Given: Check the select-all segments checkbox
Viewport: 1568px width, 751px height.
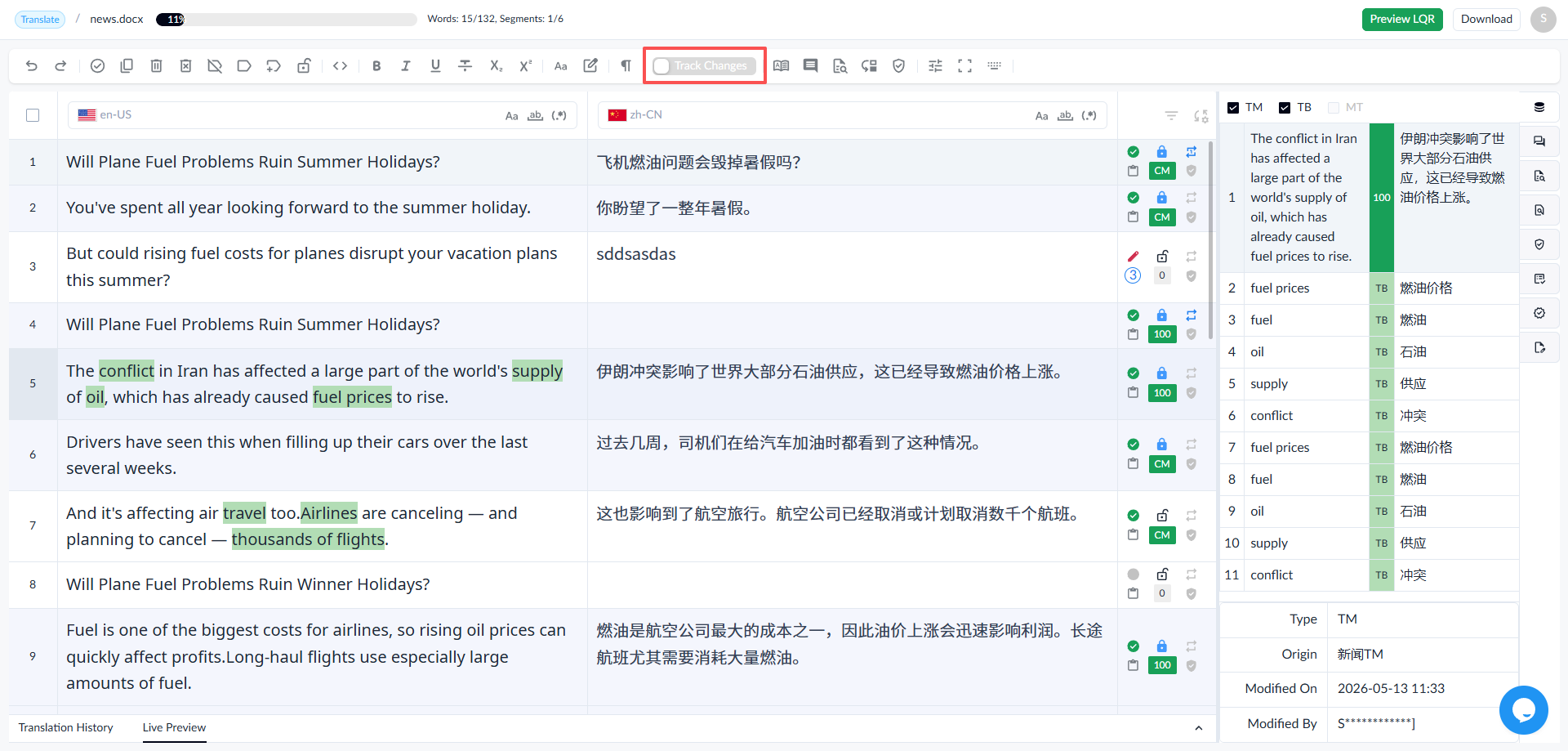Looking at the screenshot, I should point(33,115).
